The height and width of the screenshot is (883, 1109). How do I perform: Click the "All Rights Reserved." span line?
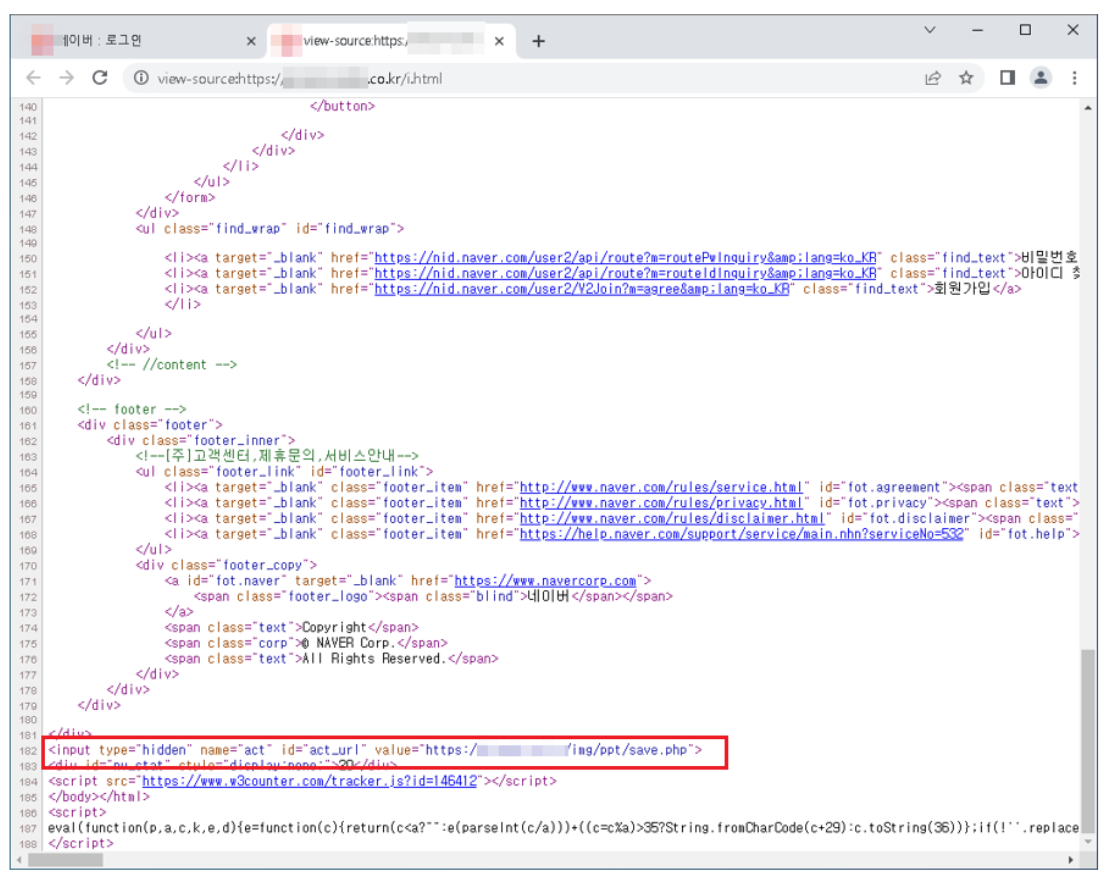[331, 659]
